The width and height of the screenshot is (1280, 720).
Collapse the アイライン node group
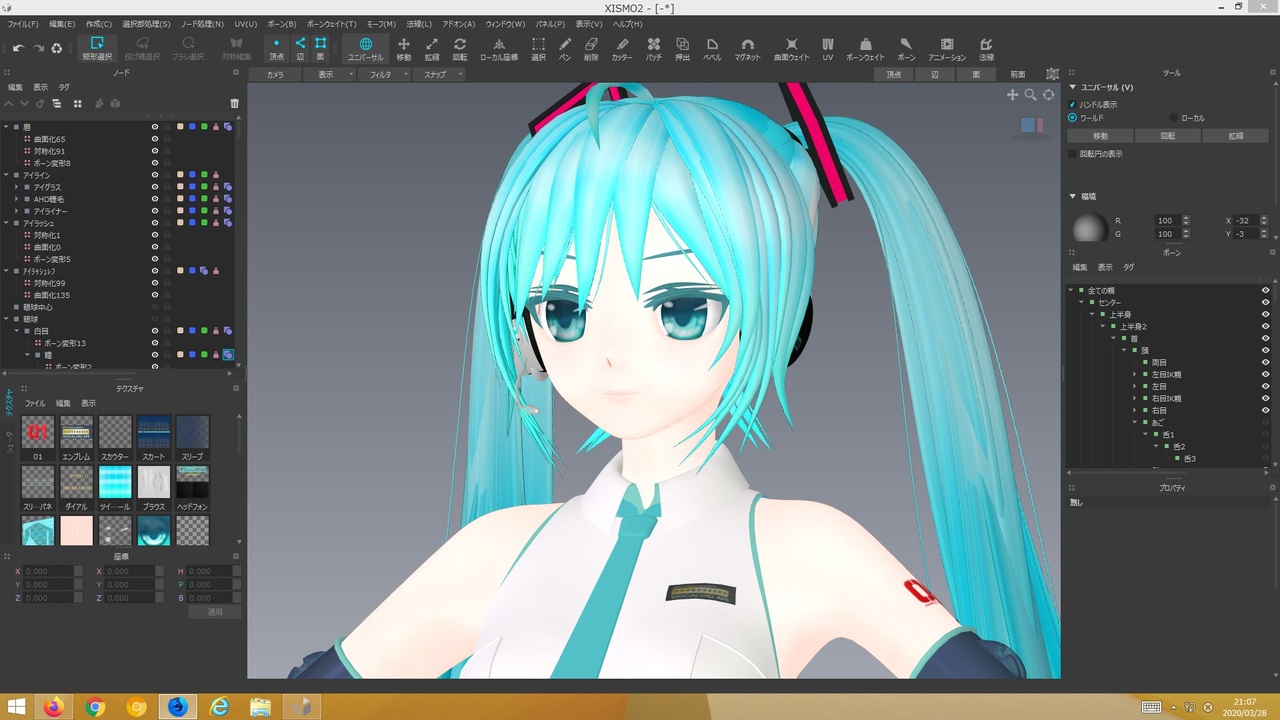click(x=6, y=175)
